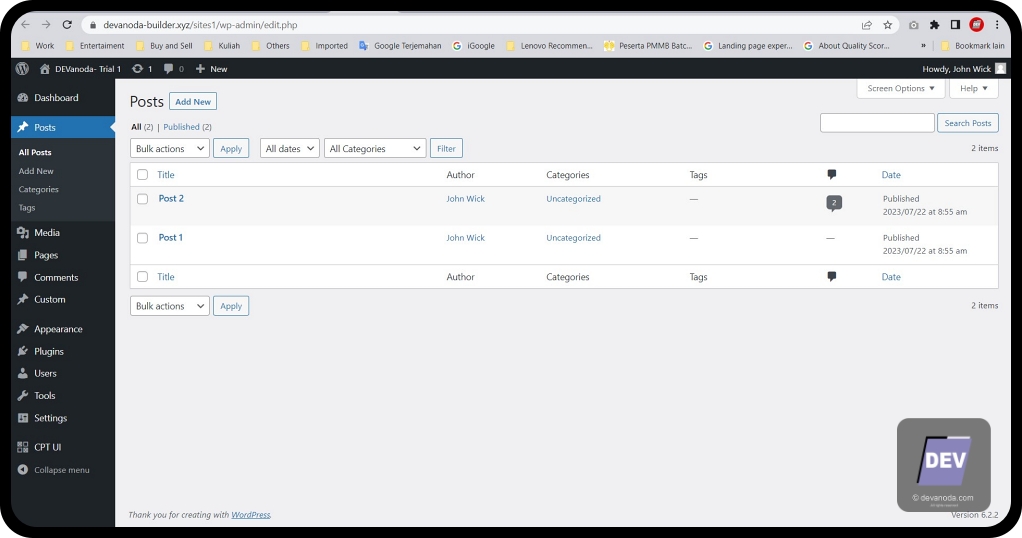This screenshot has height=538, width=1022.
Task: Open the Chrome three-dot menu
Action: [997, 25]
